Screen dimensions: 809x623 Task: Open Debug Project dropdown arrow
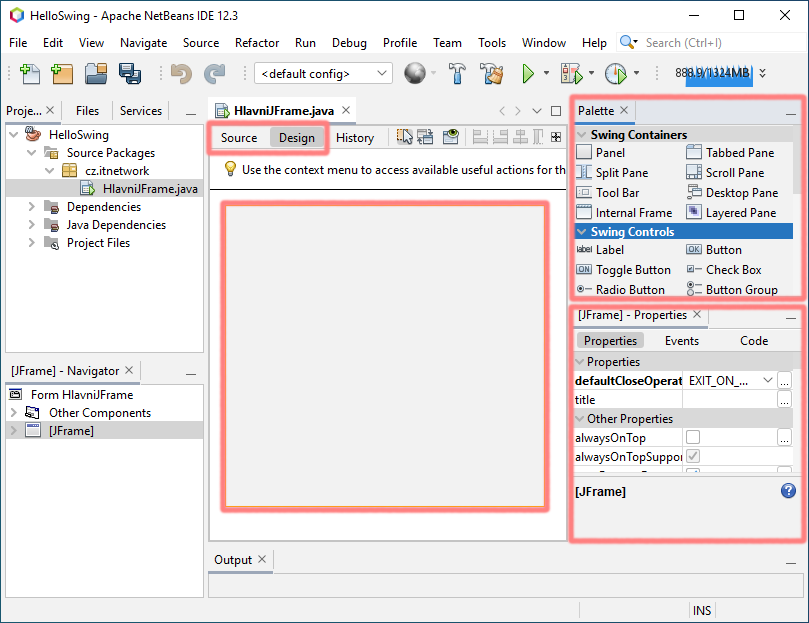coord(591,73)
